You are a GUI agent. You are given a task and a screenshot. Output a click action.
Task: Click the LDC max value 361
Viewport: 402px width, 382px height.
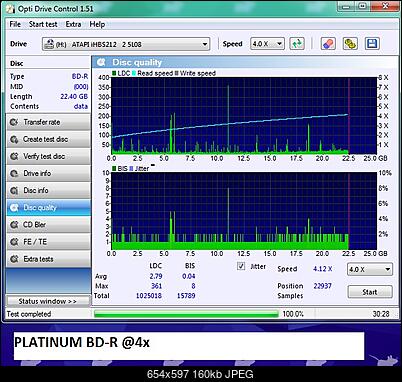(156, 286)
